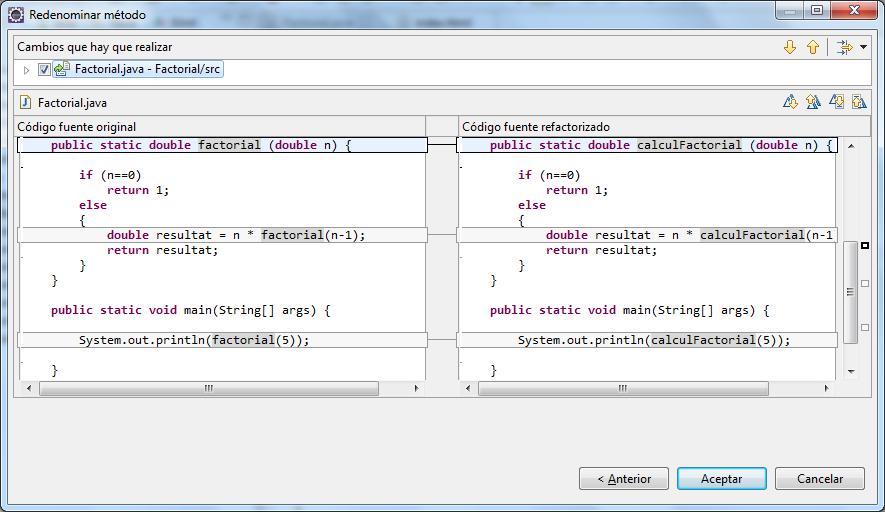This screenshot has width=885, height=512.
Task: Select Factorial.java - Factorial/src tree item
Action: [148, 70]
